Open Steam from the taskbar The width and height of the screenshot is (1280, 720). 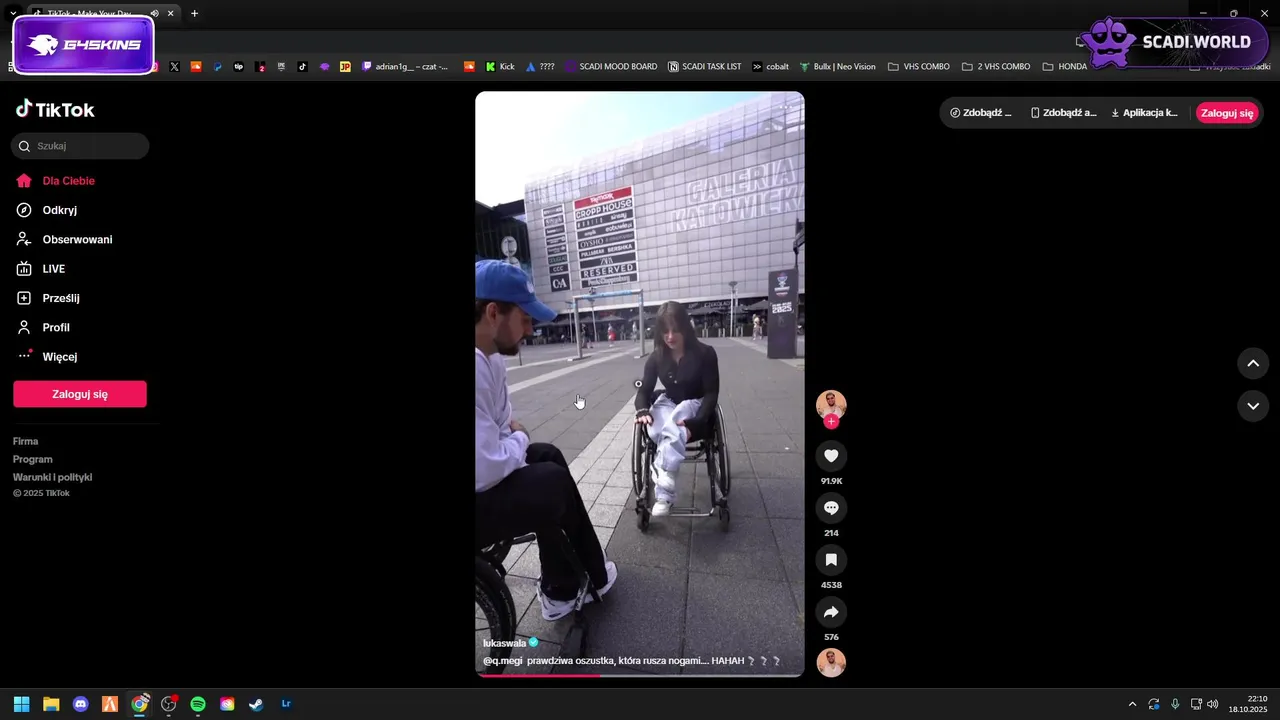pos(257,704)
